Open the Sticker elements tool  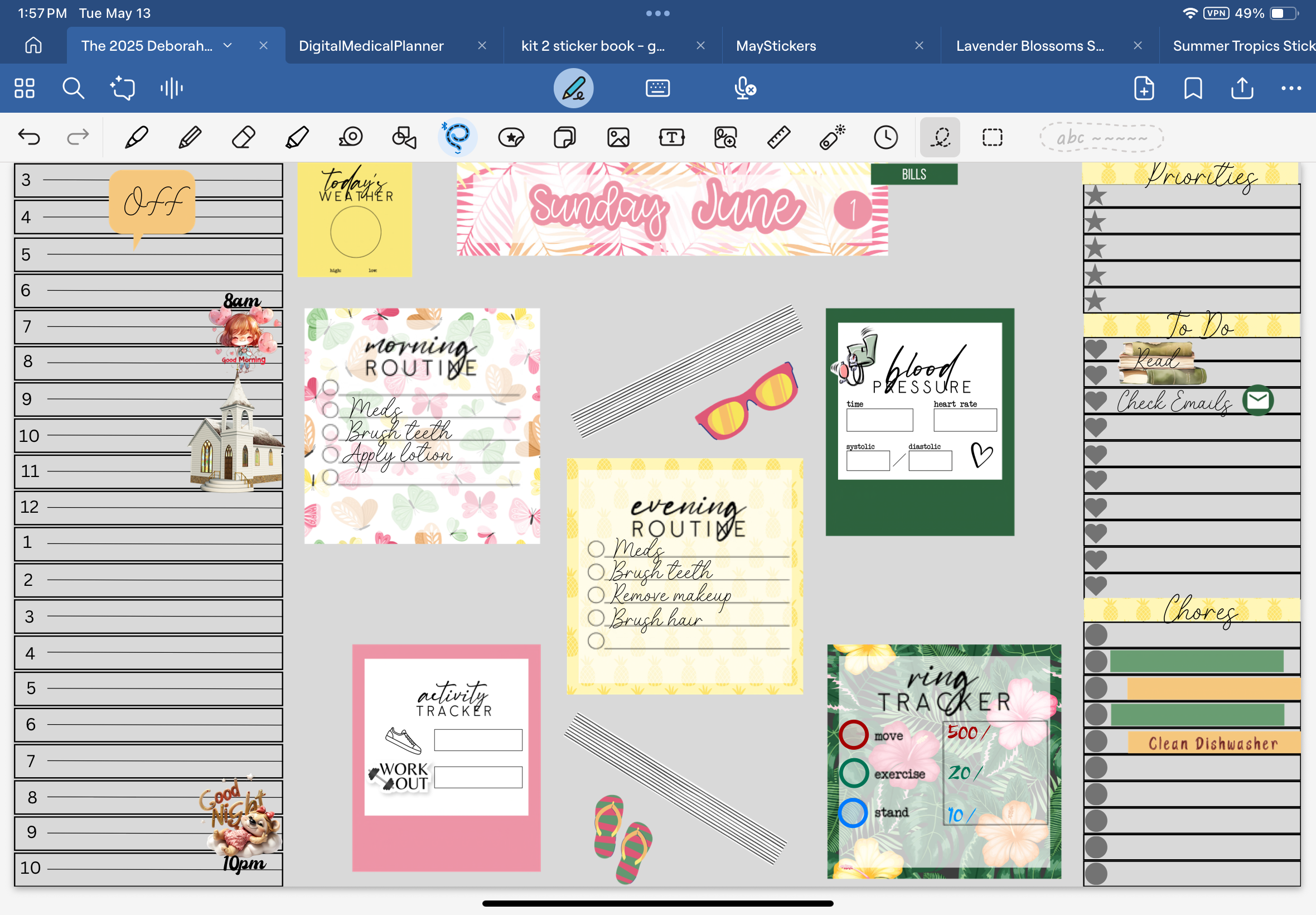(x=511, y=138)
